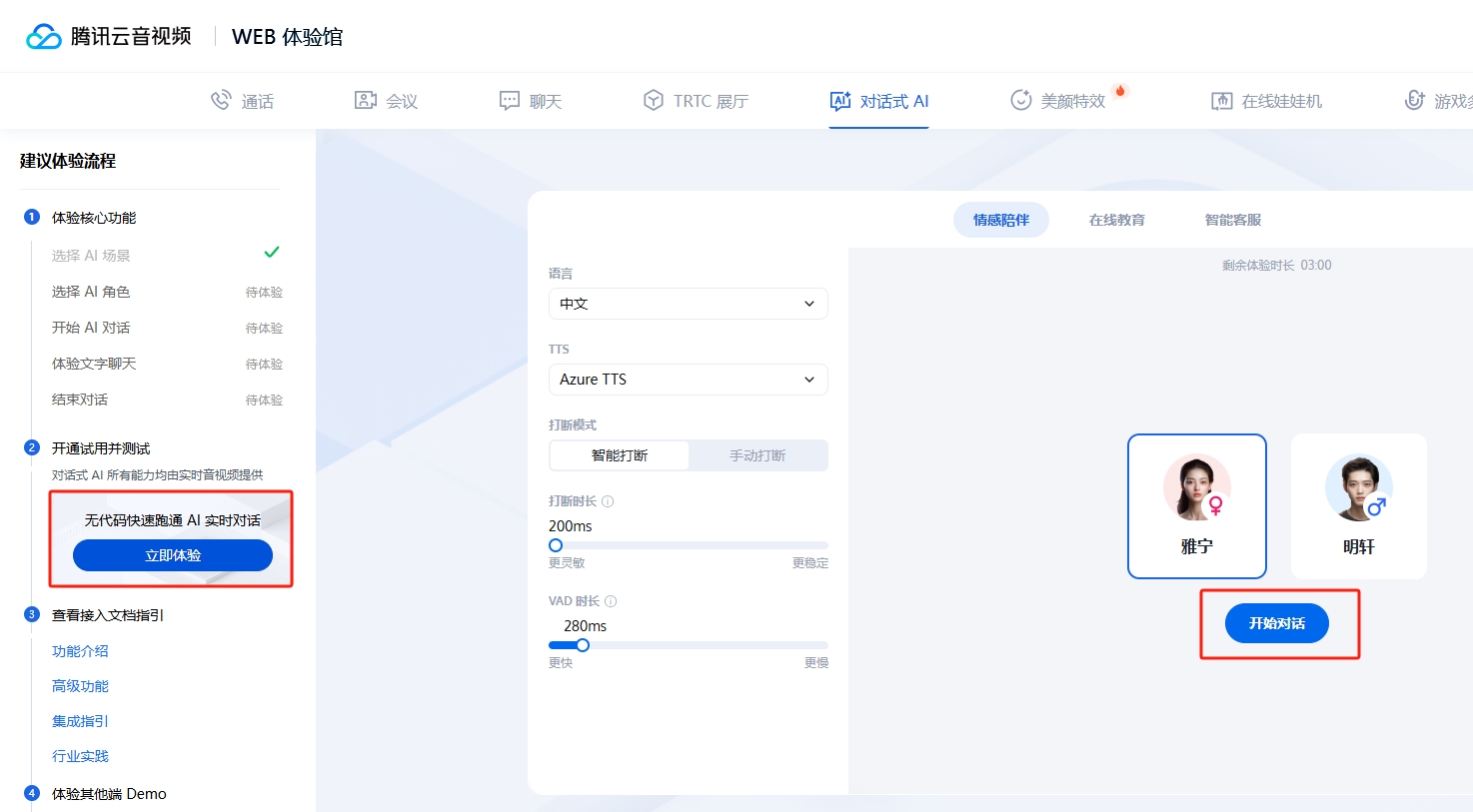Click the 在线娃娃机 machine icon

(1221, 100)
